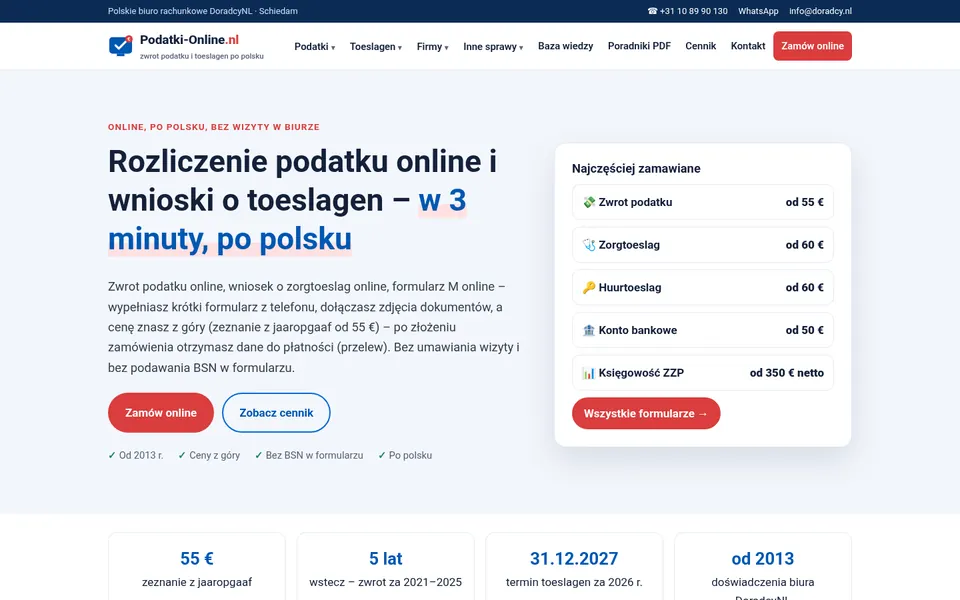
Task: Click the key icon in Huurtoeslag row
Action: point(588,287)
